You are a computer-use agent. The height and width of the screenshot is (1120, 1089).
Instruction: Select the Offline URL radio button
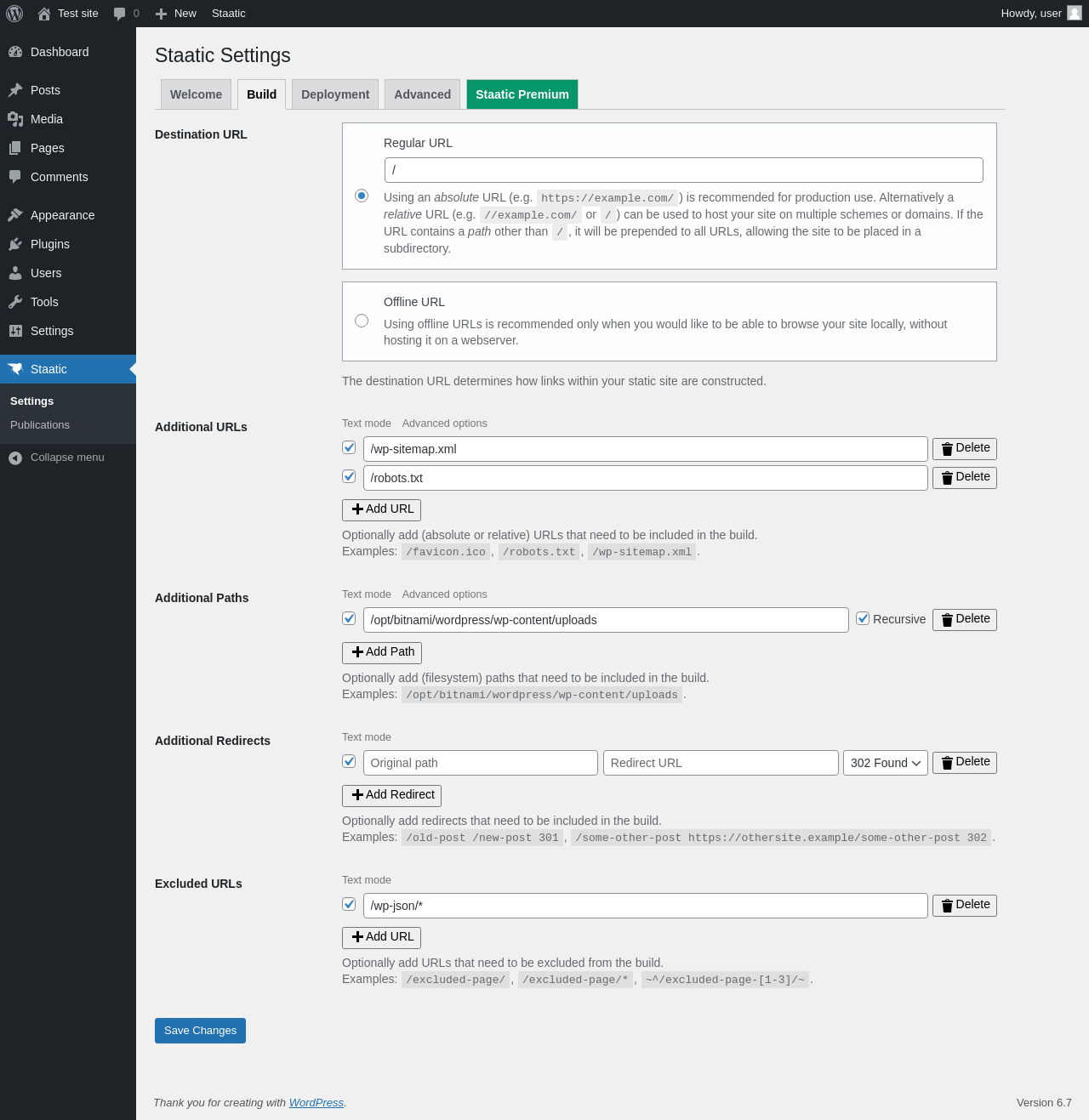click(x=362, y=321)
